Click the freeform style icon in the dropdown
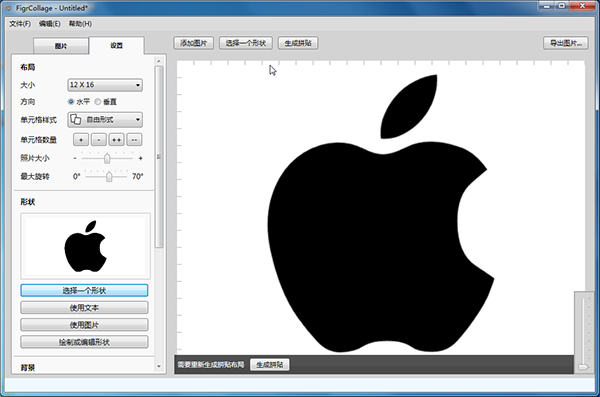The image size is (600, 397). (76, 119)
